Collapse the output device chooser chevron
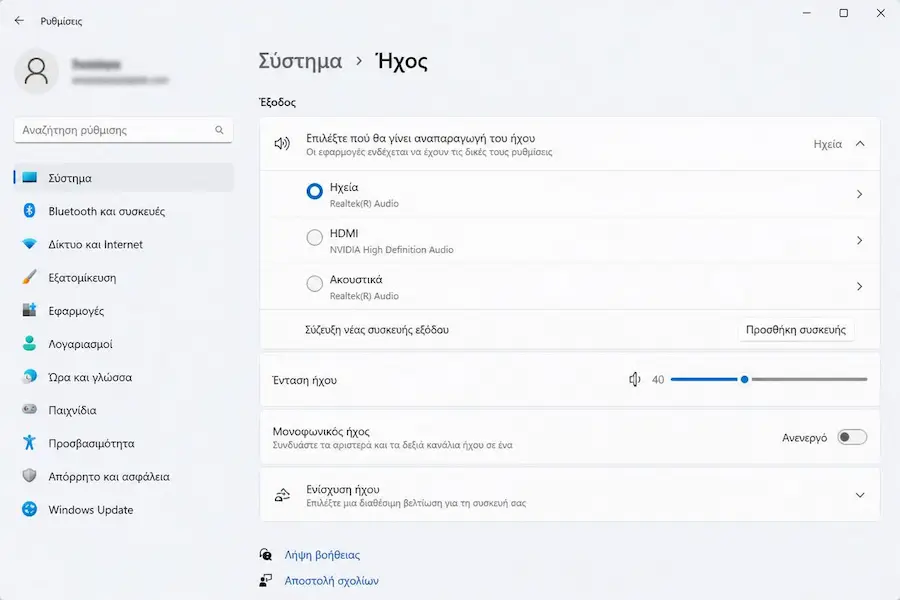The image size is (900, 600). pyautogui.click(x=860, y=144)
